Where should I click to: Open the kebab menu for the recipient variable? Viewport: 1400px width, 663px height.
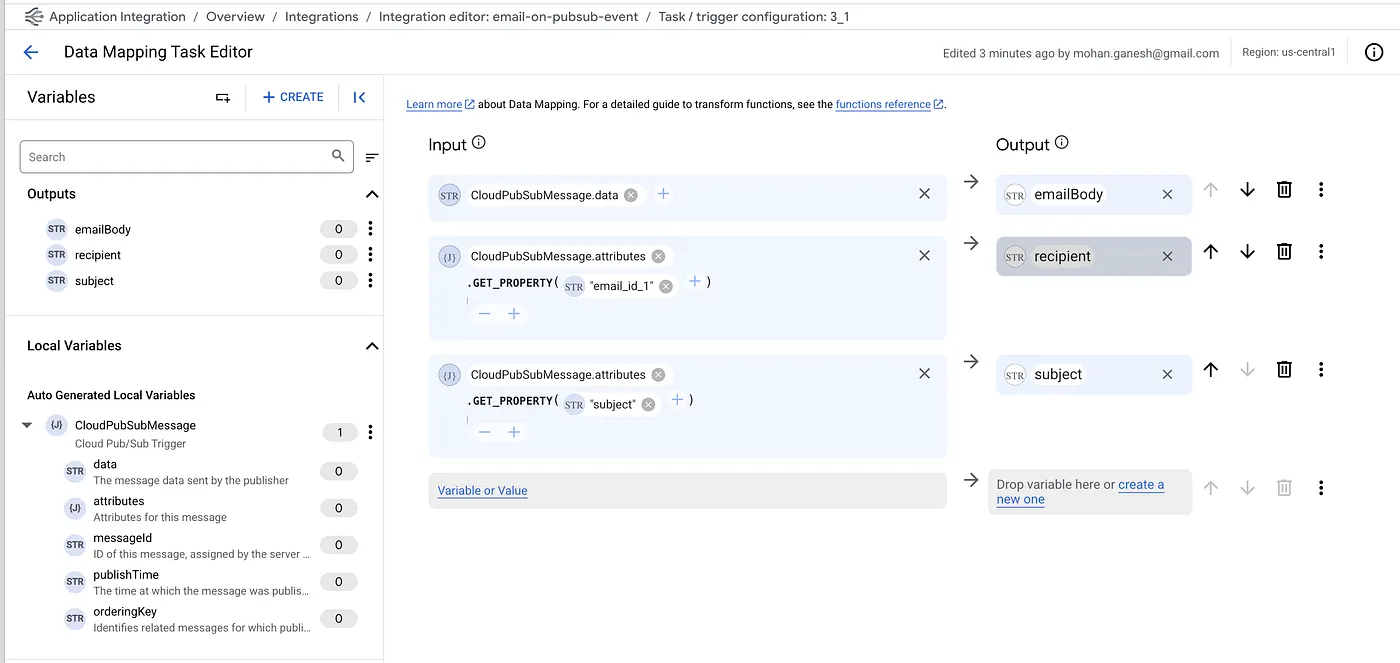pos(371,255)
